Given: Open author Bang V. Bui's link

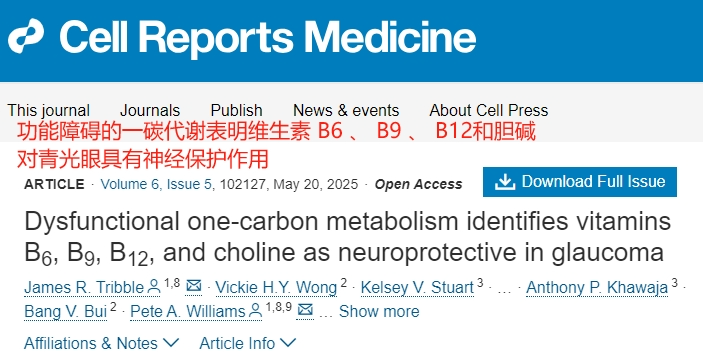Looking at the screenshot, I should pos(65,311).
